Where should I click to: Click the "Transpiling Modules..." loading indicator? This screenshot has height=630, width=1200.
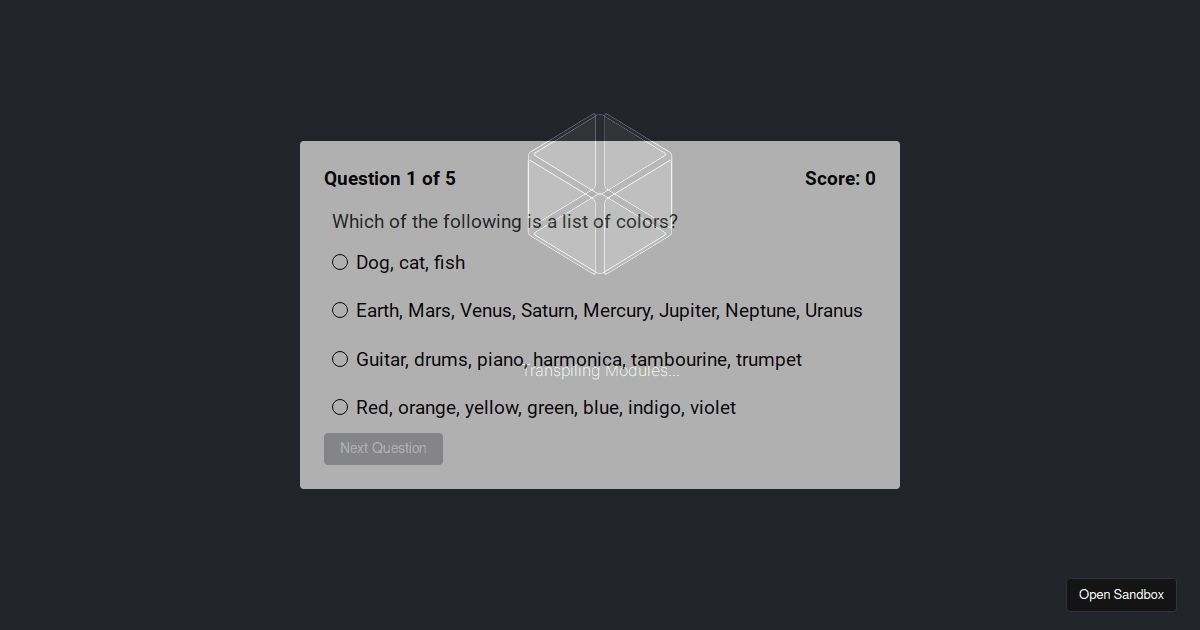[x=600, y=370]
